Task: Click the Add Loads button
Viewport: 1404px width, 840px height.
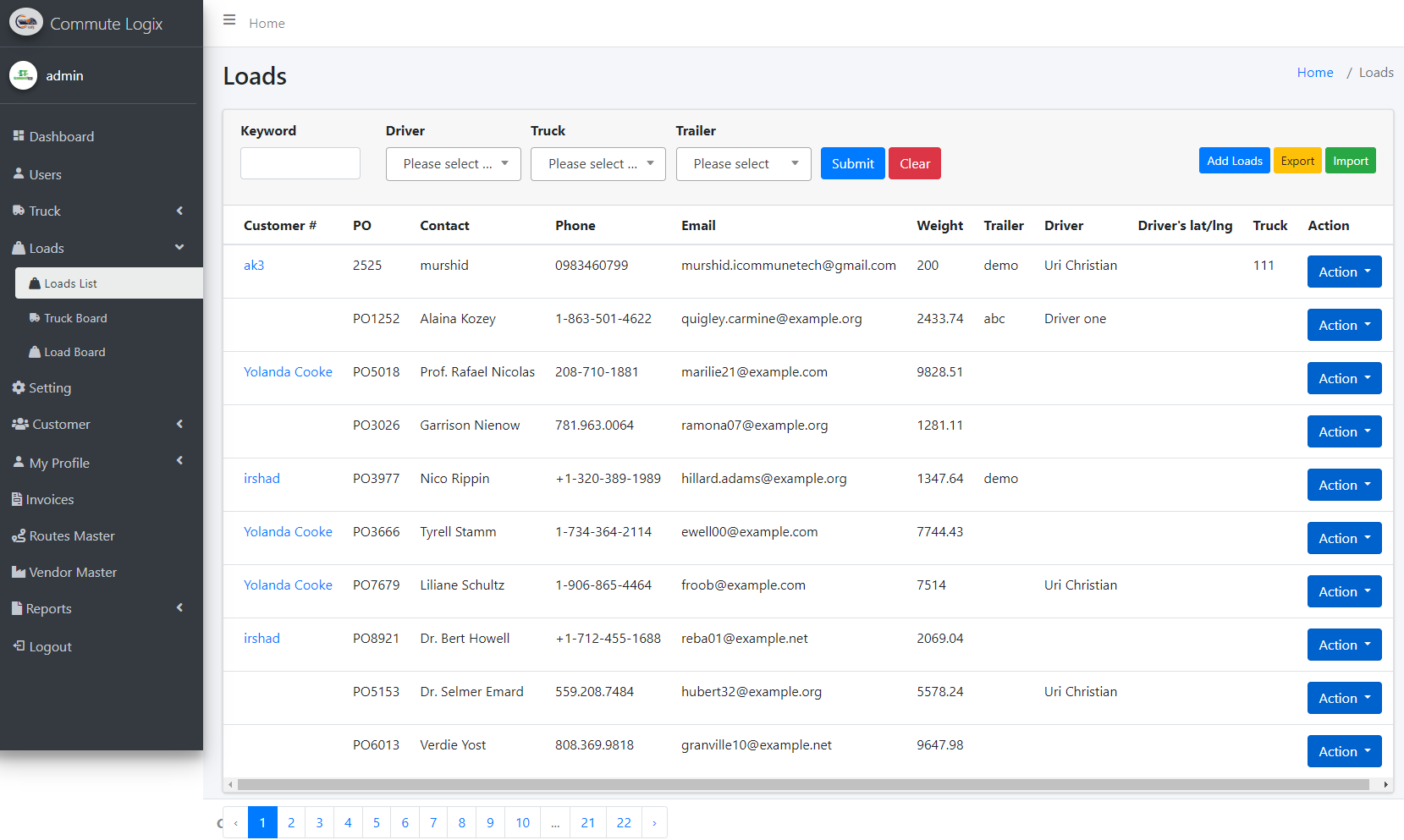Action: pos(1234,161)
